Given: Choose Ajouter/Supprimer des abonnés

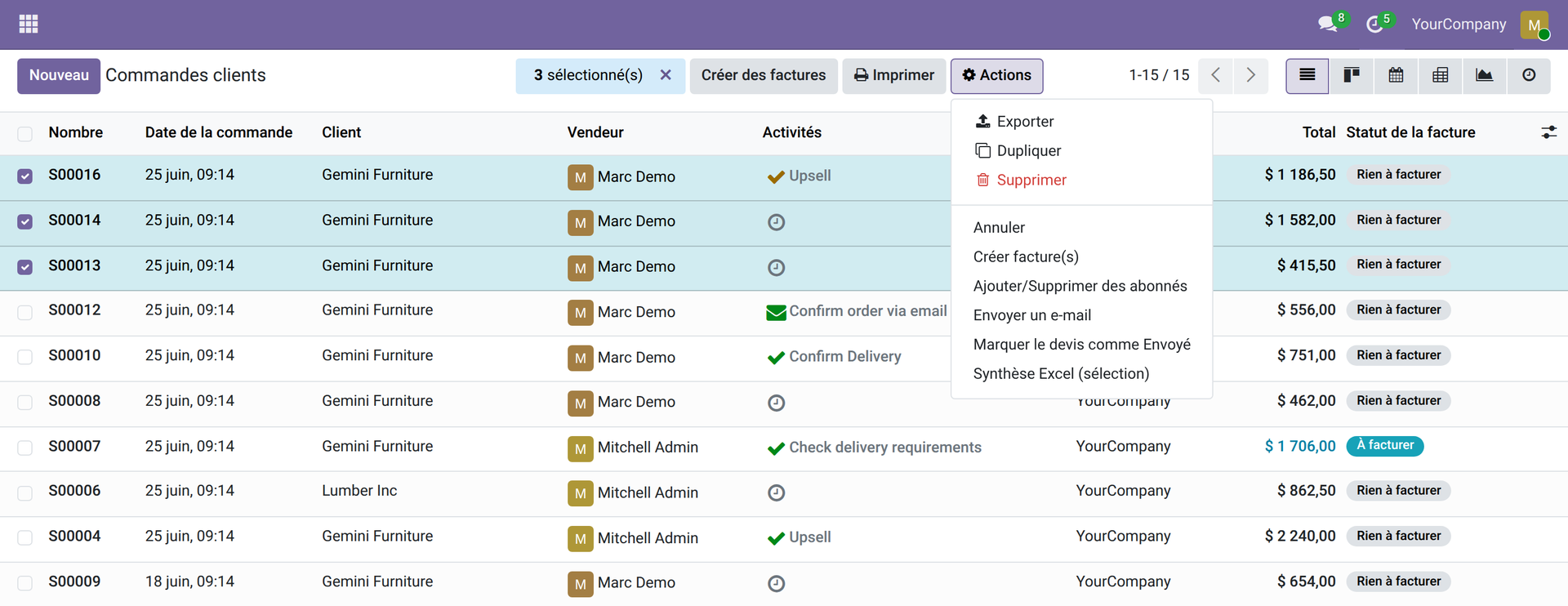Looking at the screenshot, I should tap(1081, 286).
